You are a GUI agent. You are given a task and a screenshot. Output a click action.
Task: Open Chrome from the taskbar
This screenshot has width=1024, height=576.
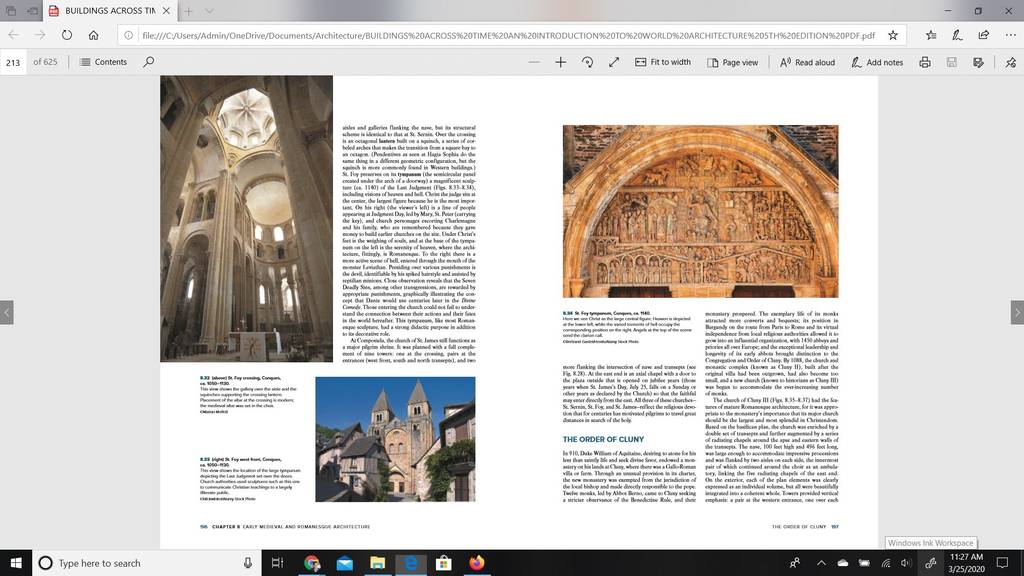[x=312, y=563]
